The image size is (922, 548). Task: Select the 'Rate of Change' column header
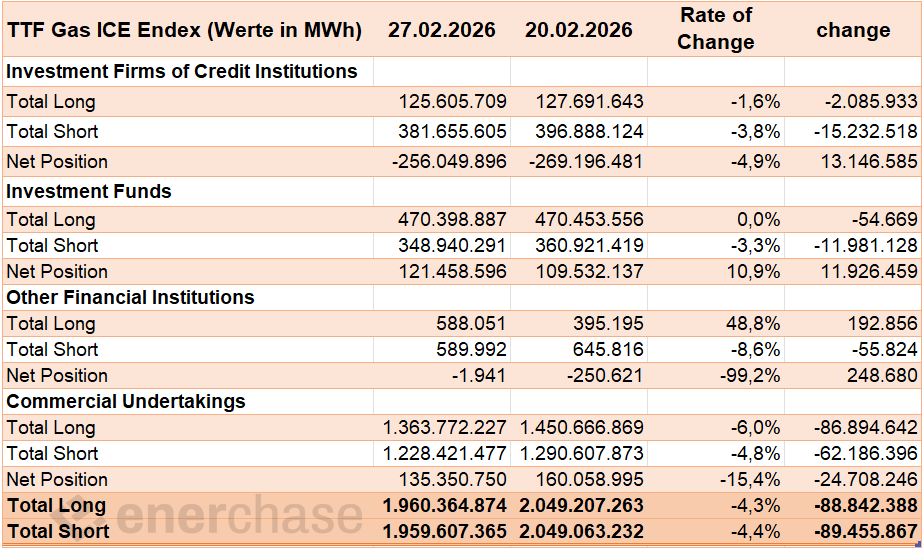716,29
